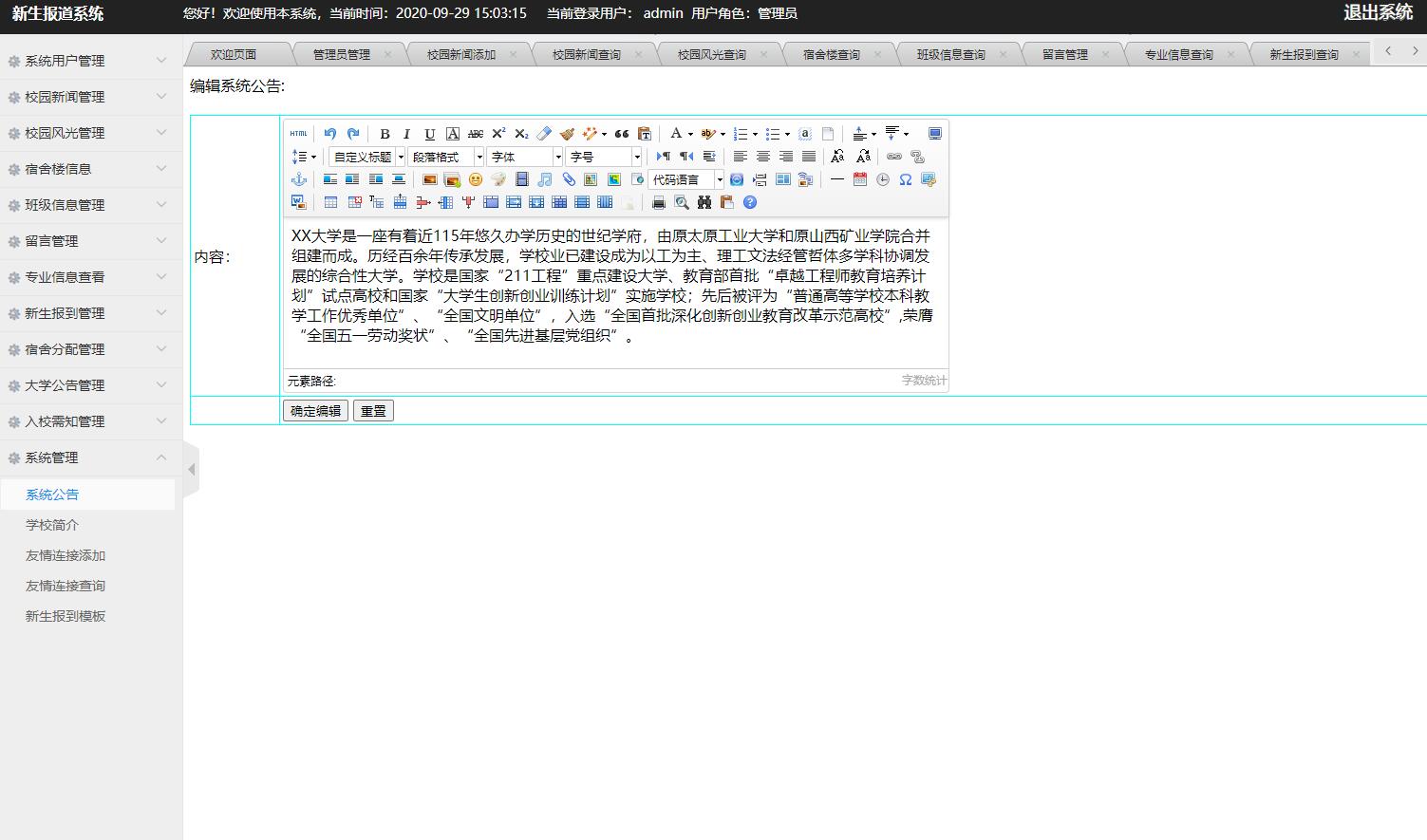
Task: Undo the last edit
Action: [330, 133]
